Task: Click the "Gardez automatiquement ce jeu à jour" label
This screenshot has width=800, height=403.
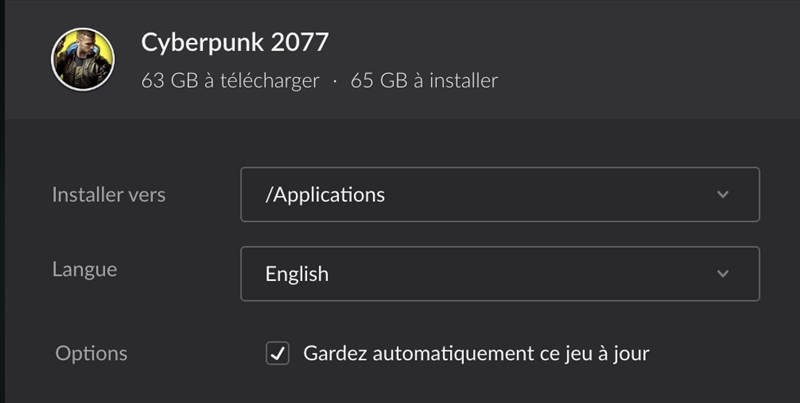Action: point(476,353)
